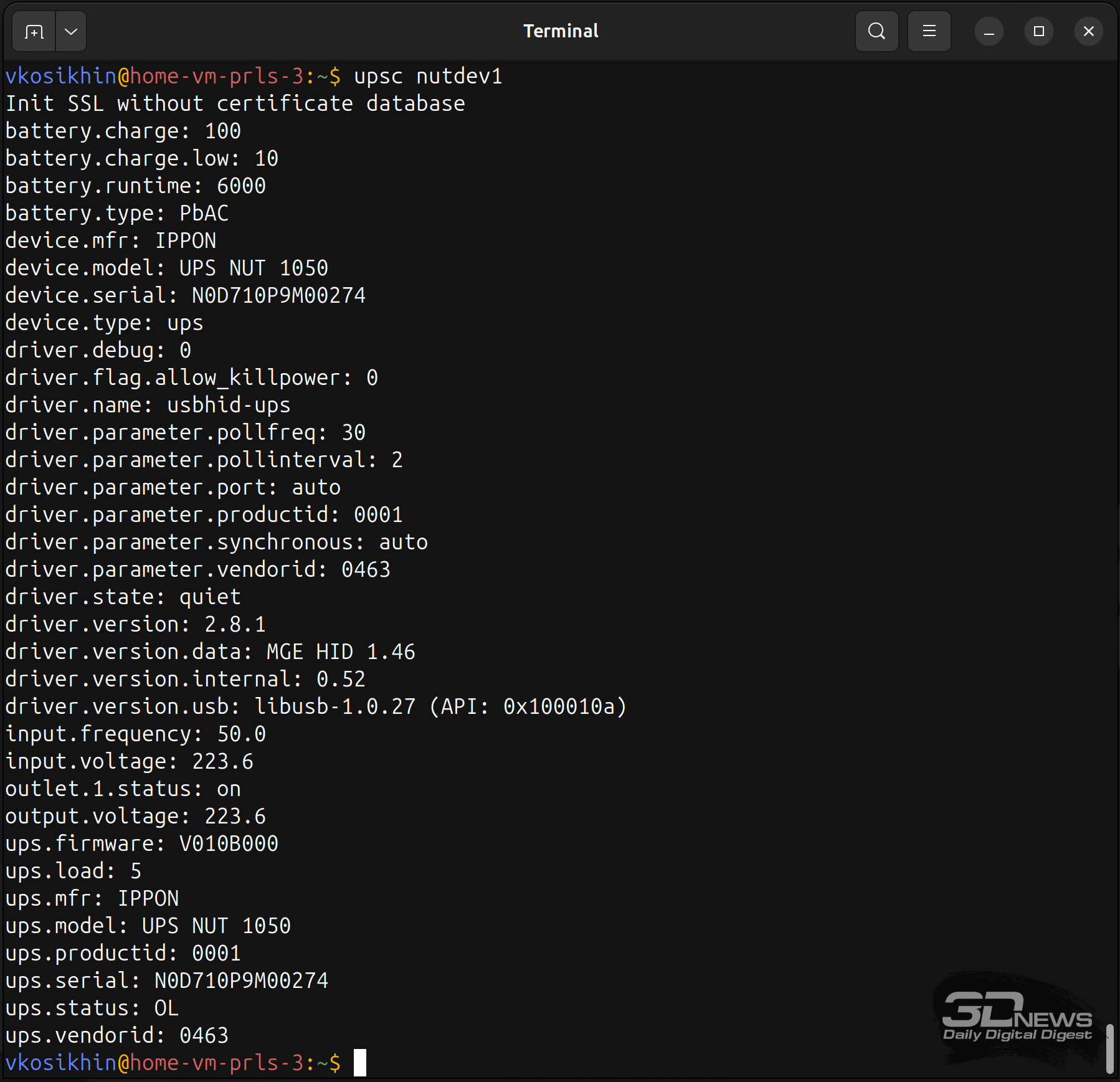Click the 'upsc nutdev1' command text

(428, 76)
